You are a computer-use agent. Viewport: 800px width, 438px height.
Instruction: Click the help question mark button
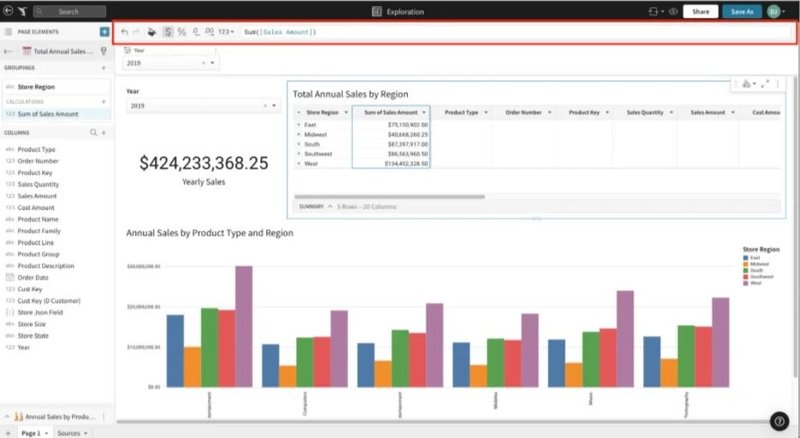coord(779,421)
